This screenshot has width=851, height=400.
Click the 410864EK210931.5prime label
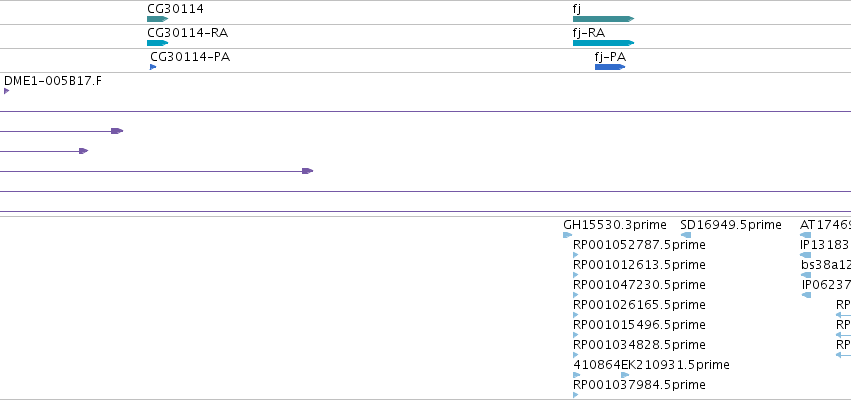651,365
